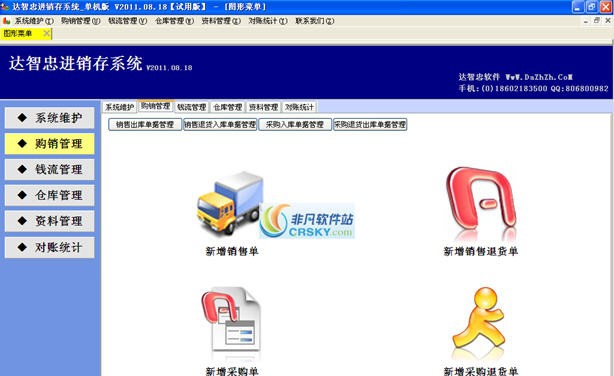
Task: Minimize the main application window
Action: pyautogui.click(x=578, y=7)
